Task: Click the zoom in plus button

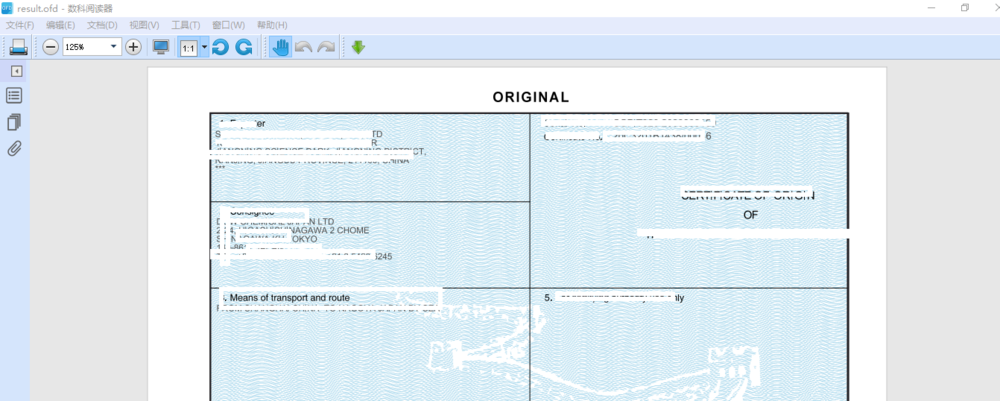Action: (133, 47)
